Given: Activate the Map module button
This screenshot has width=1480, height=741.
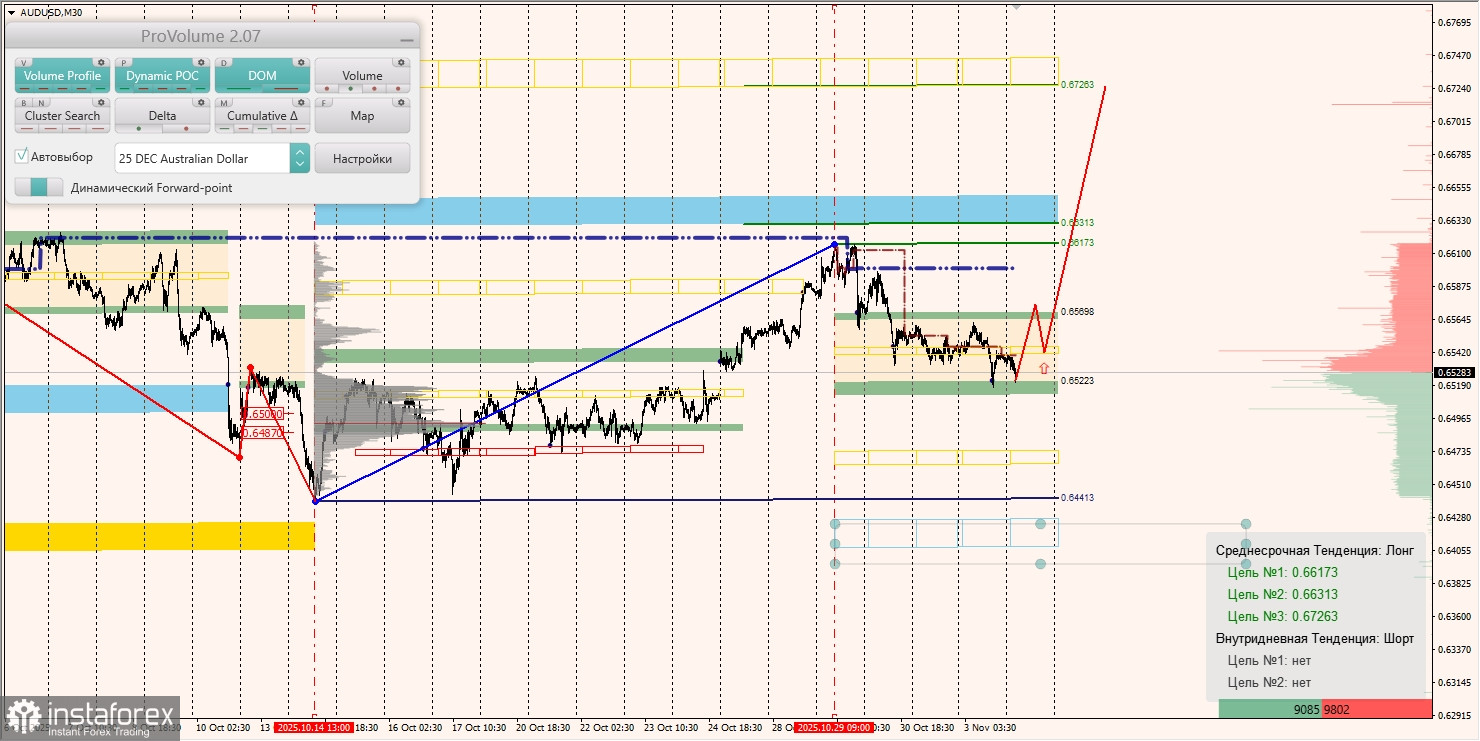Looking at the screenshot, I should tap(363, 115).
